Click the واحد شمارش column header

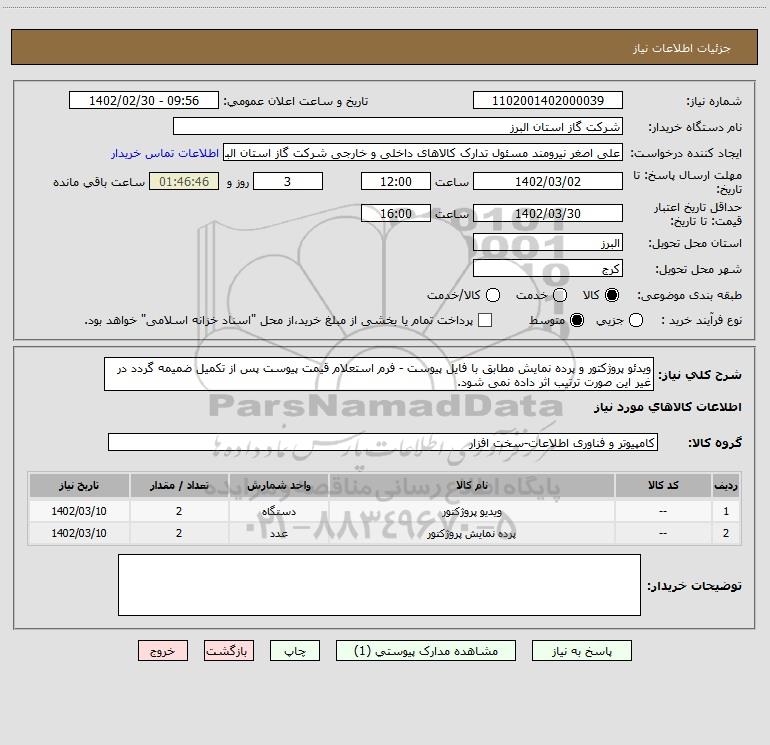278,486
